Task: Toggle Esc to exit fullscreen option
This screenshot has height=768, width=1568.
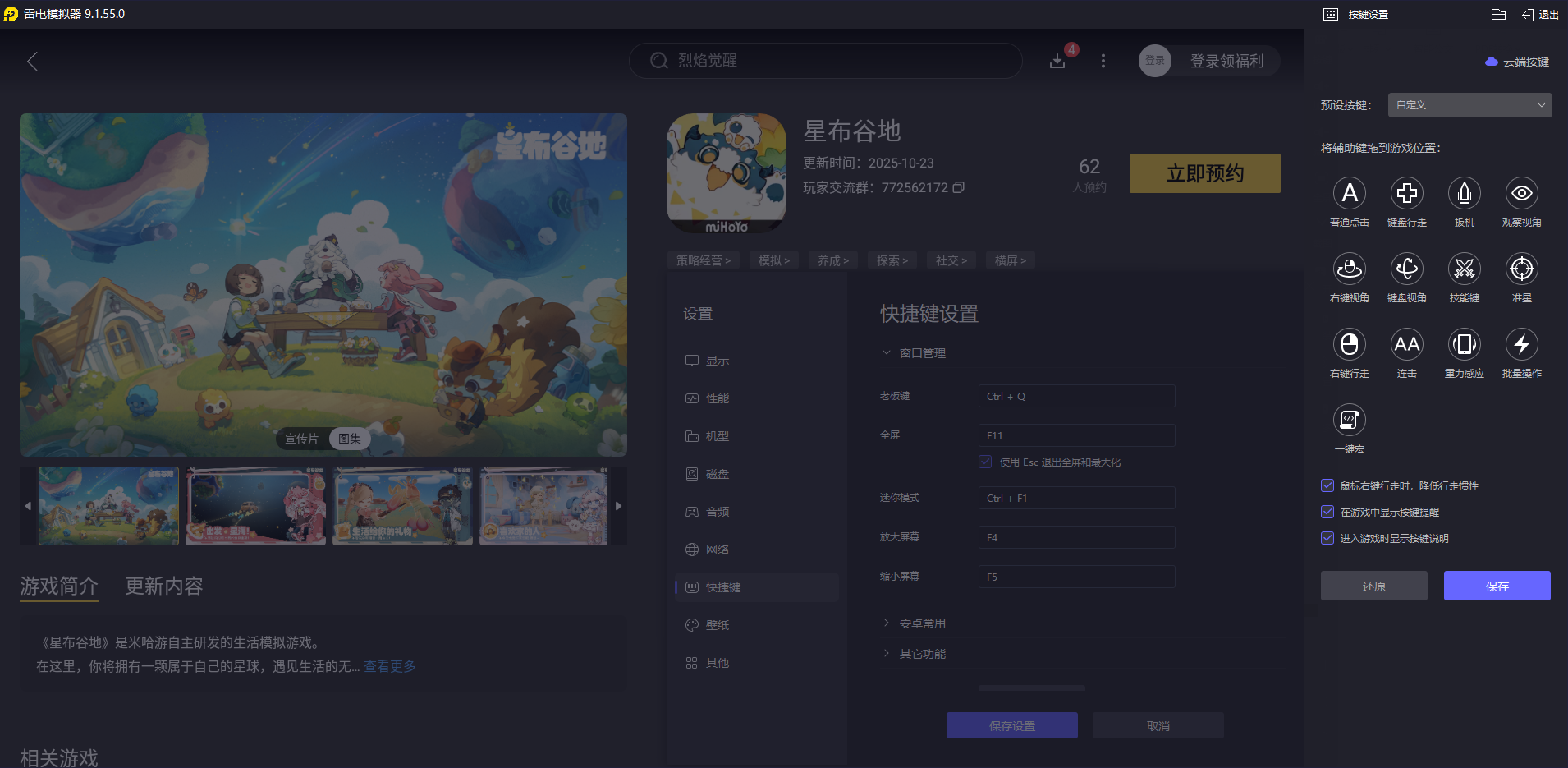Action: pos(985,462)
